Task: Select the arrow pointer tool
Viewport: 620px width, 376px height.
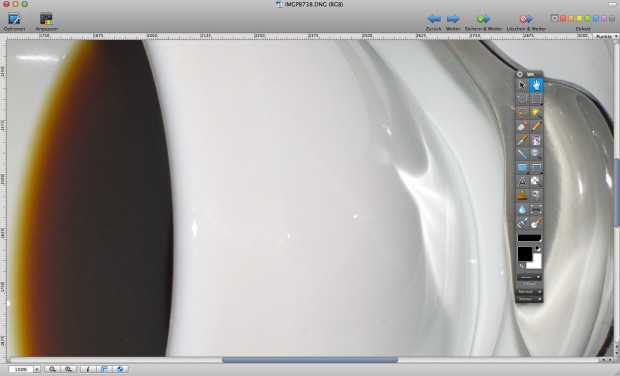Action: coord(522,85)
